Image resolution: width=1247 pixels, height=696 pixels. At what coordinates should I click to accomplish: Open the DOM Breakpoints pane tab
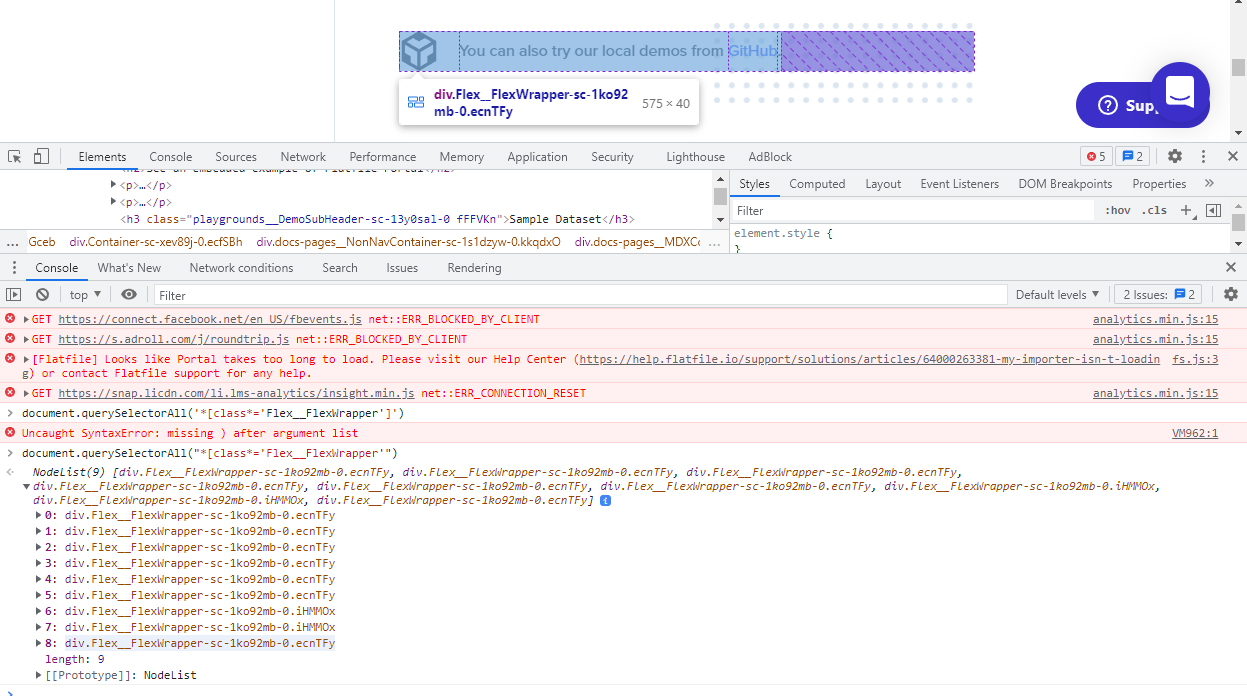coord(1065,184)
